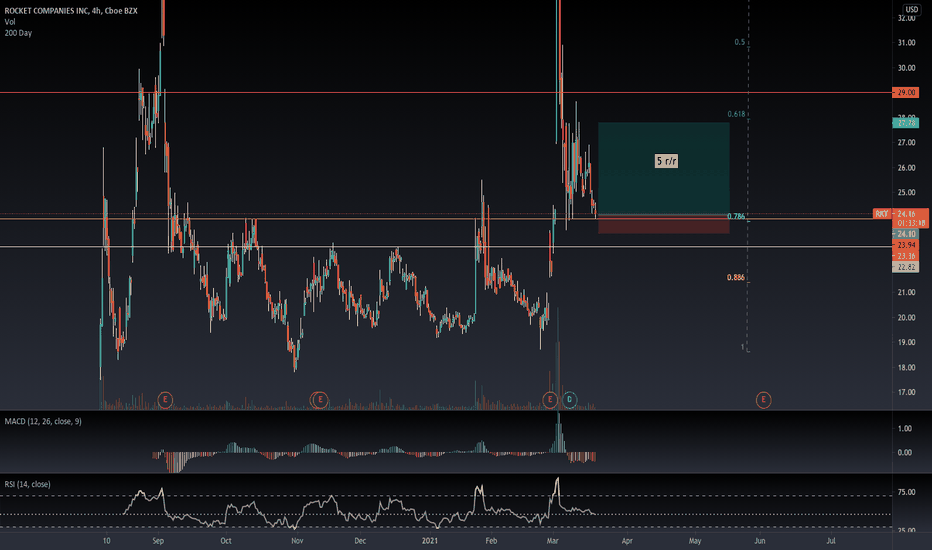Click the 75.00 level on RSI scale
The image size is (932, 550).
906,492
